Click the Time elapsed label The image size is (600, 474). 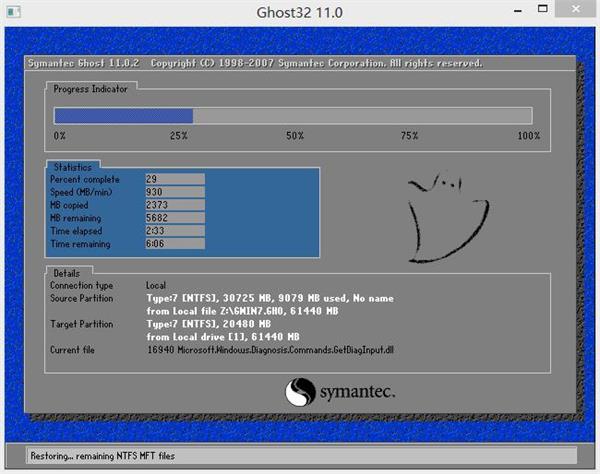pyautogui.click(x=76, y=231)
